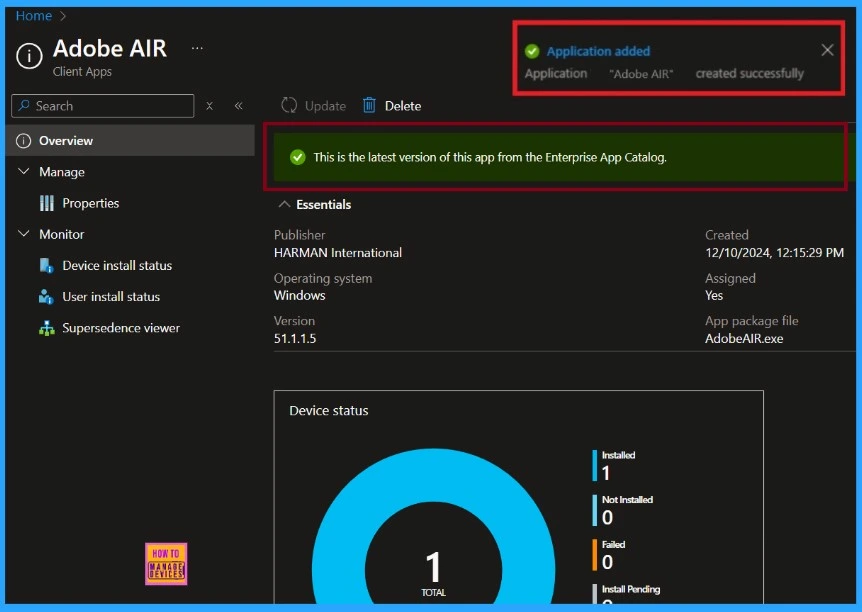Viewport: 862px width, 612px height.
Task: Click the User install status icon
Action: [46, 297]
